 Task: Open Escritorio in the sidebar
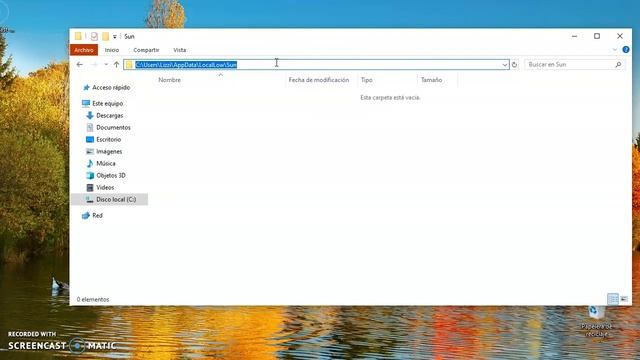pyautogui.click(x=108, y=139)
